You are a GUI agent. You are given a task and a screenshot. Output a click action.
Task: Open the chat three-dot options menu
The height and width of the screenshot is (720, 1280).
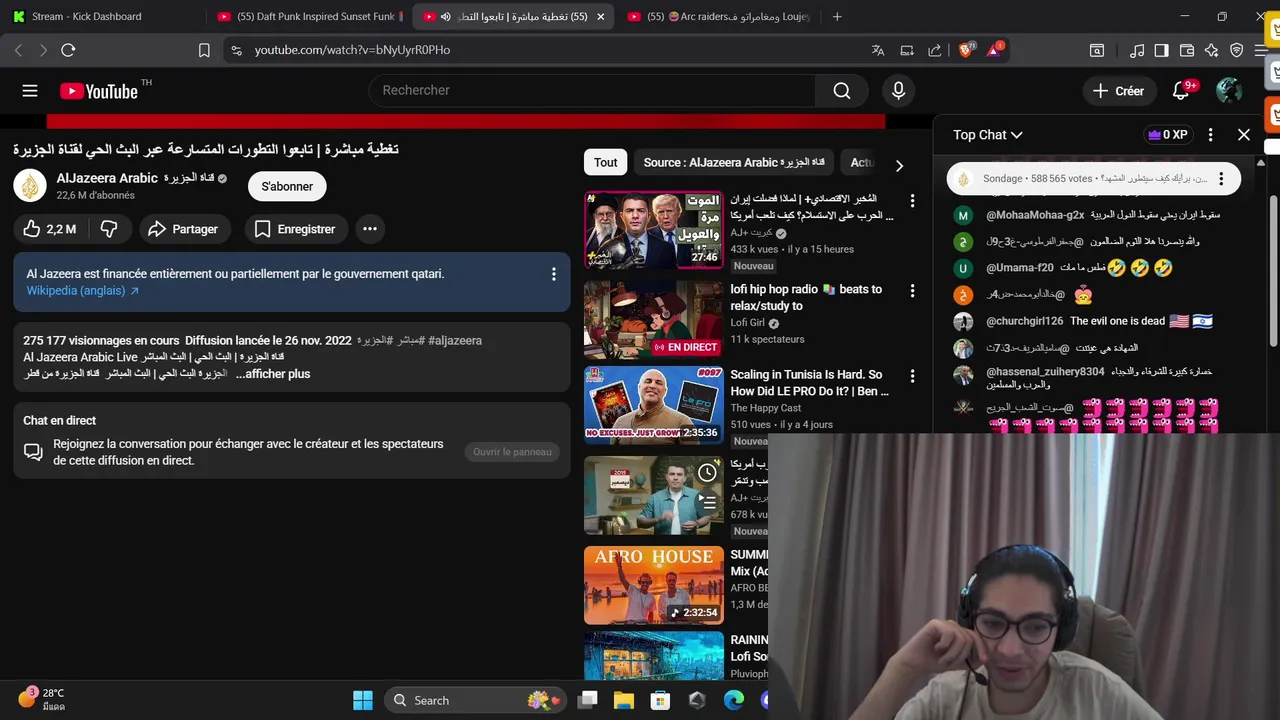[x=1210, y=135]
